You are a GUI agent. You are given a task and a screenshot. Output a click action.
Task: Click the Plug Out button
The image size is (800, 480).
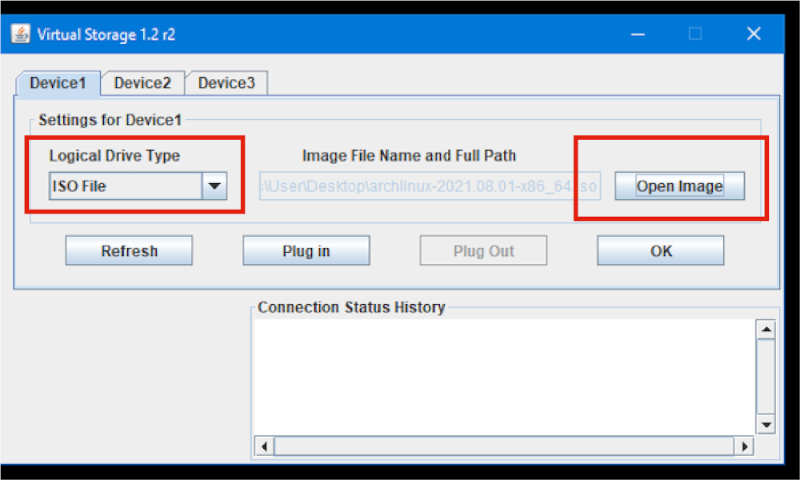coord(483,251)
